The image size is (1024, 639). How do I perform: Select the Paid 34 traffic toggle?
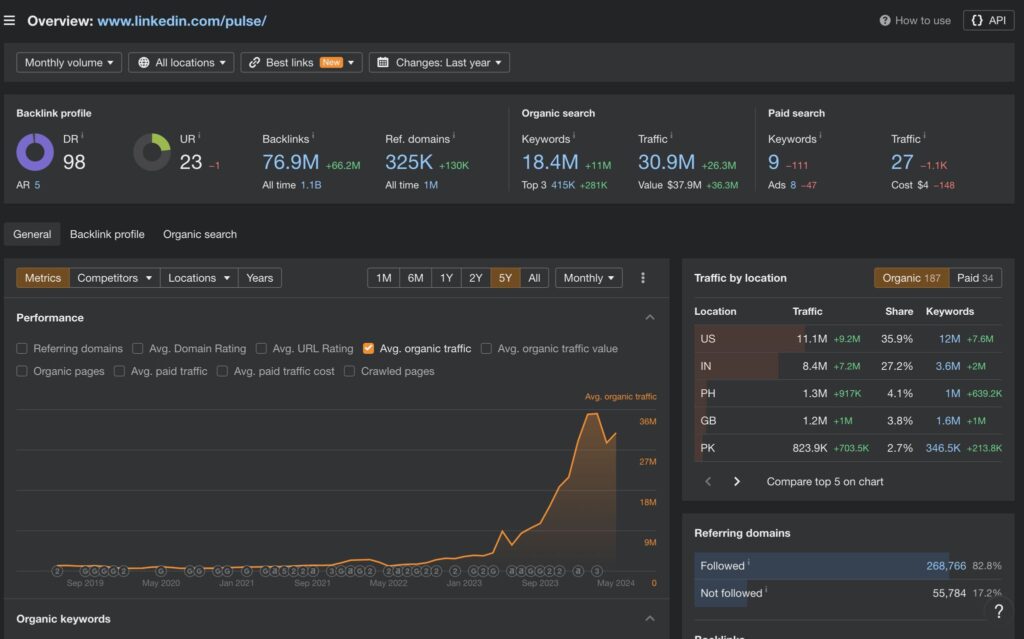pos(975,278)
